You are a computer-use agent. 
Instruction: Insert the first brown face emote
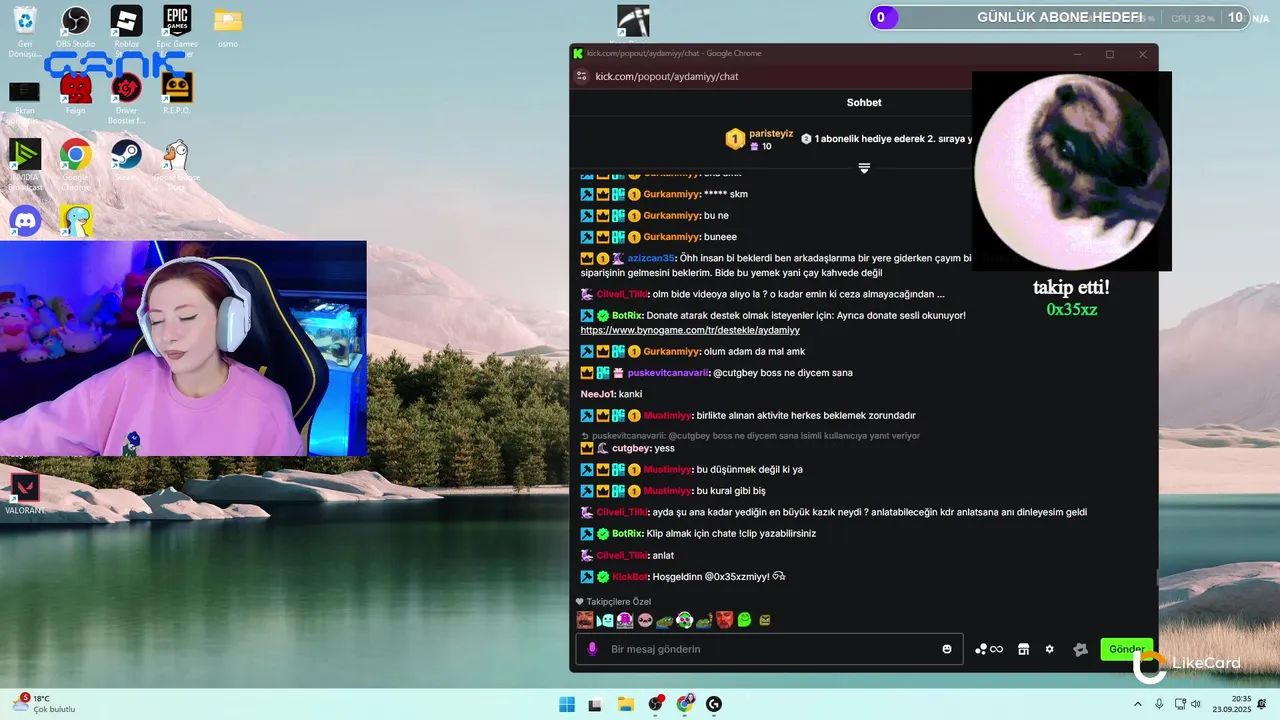click(x=585, y=620)
